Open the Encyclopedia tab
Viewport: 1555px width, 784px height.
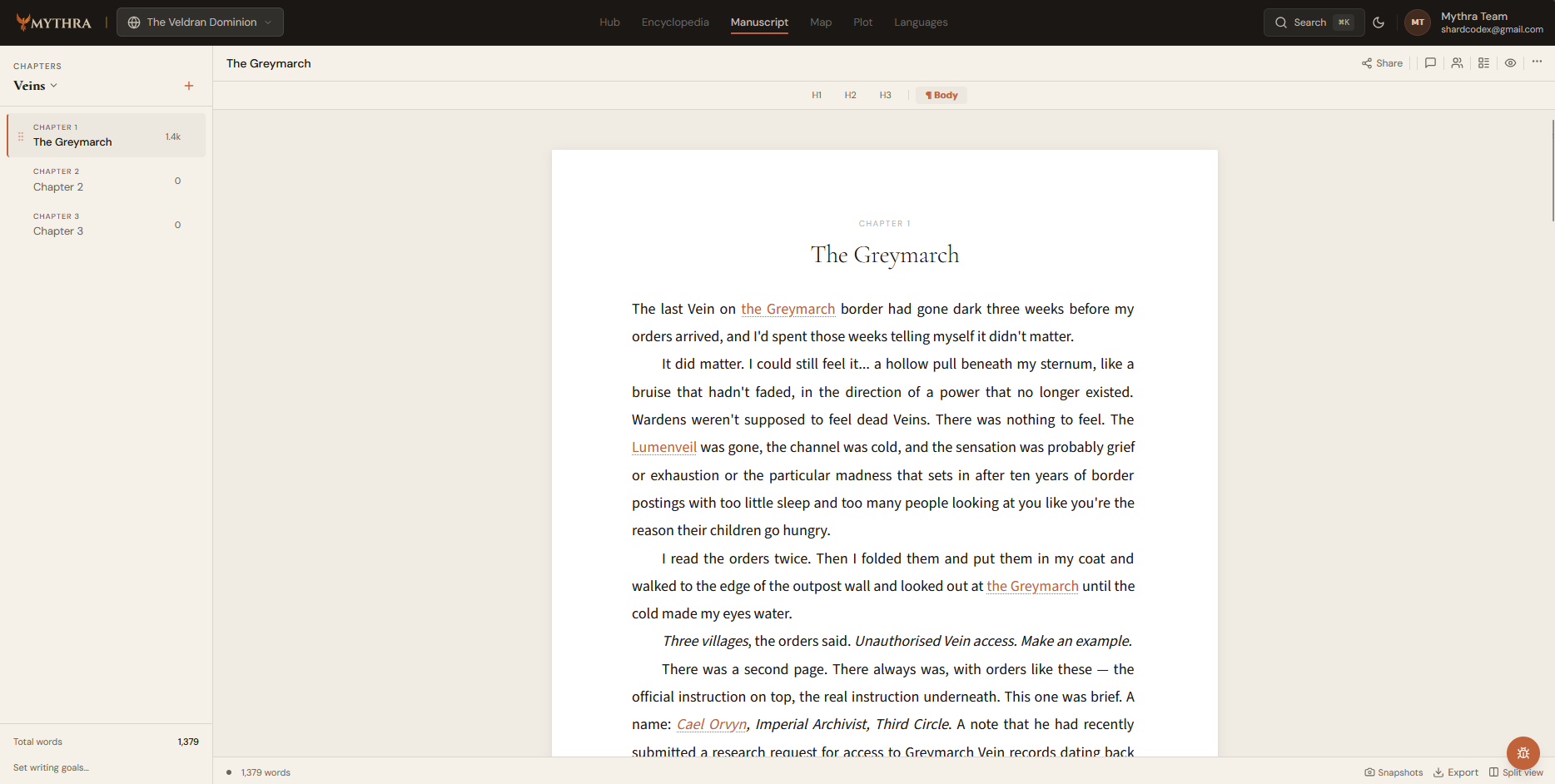[675, 22]
